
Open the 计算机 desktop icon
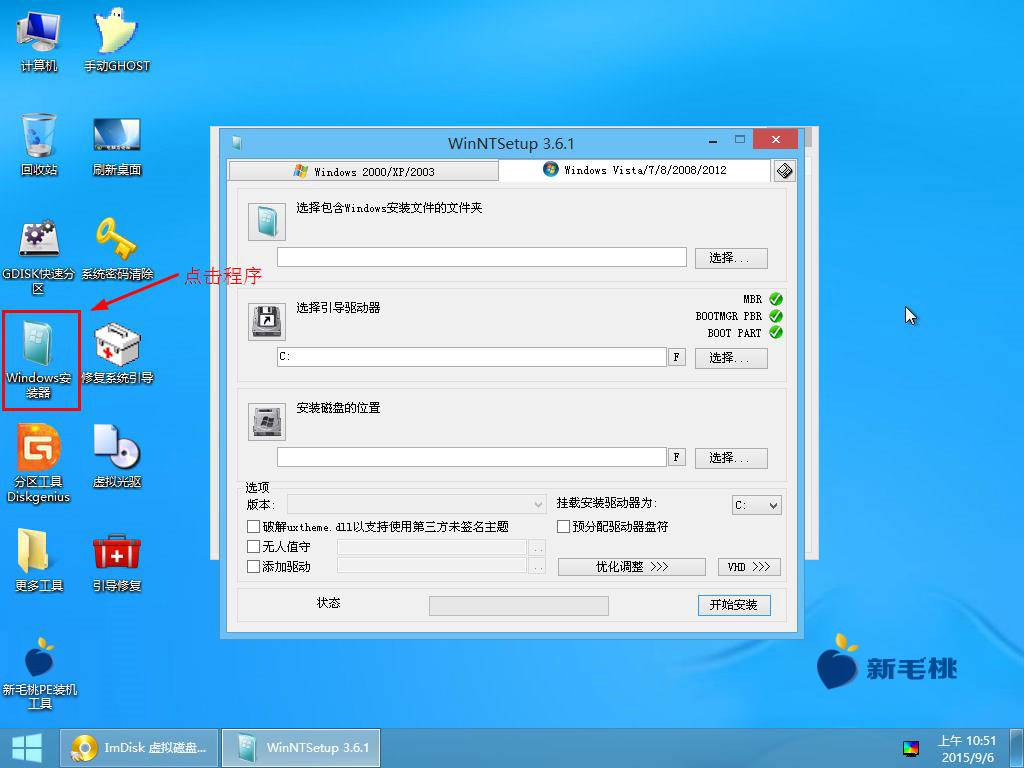tap(39, 40)
